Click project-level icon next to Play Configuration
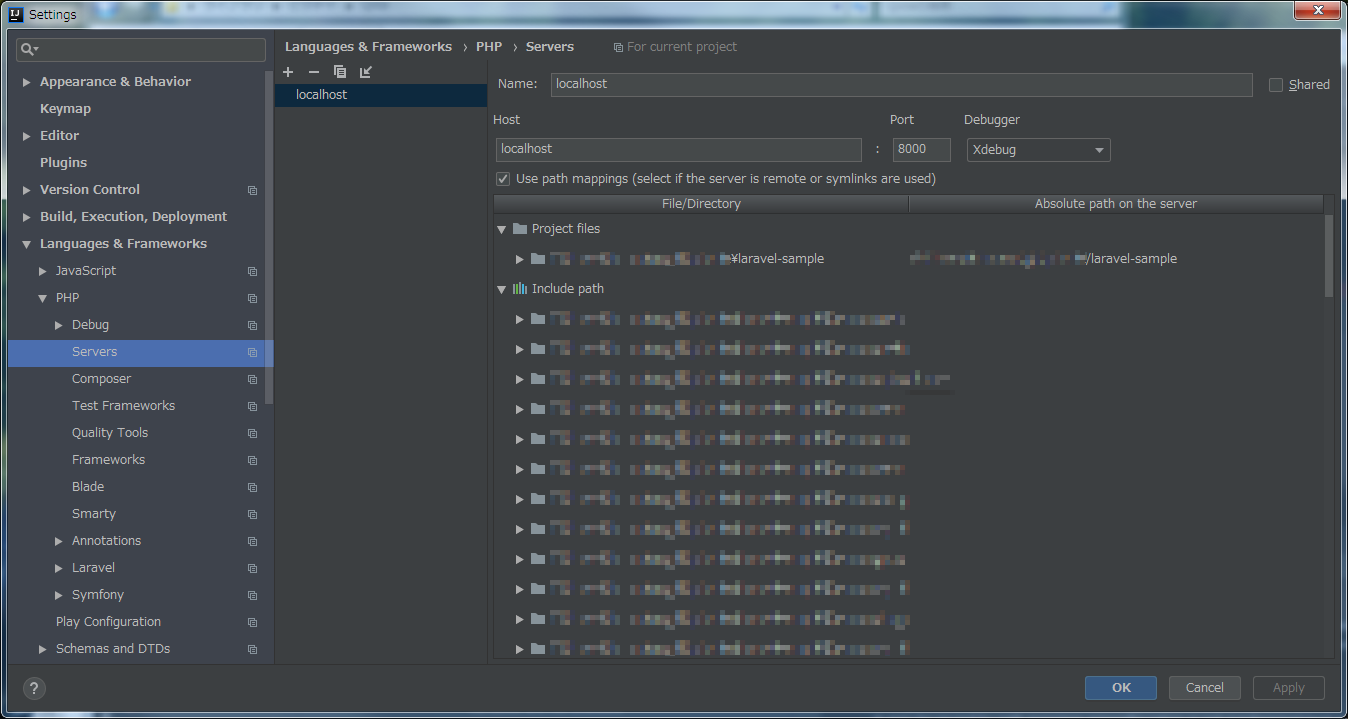1348x719 pixels. tap(252, 622)
